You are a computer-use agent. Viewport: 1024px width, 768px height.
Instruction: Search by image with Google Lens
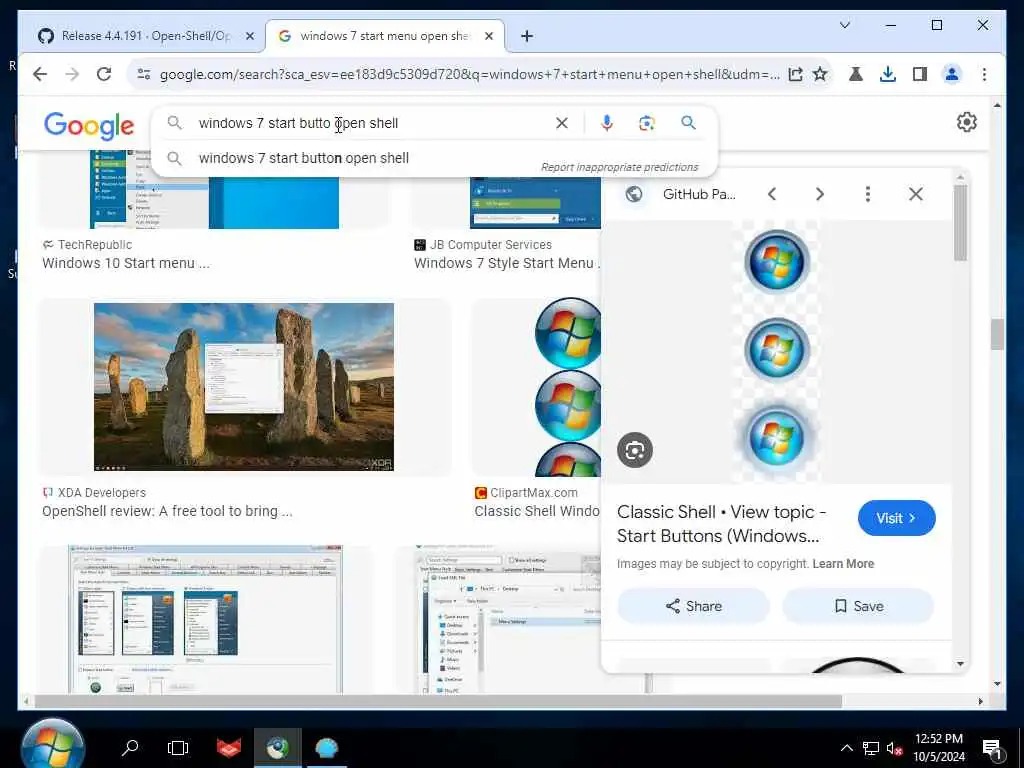click(647, 123)
